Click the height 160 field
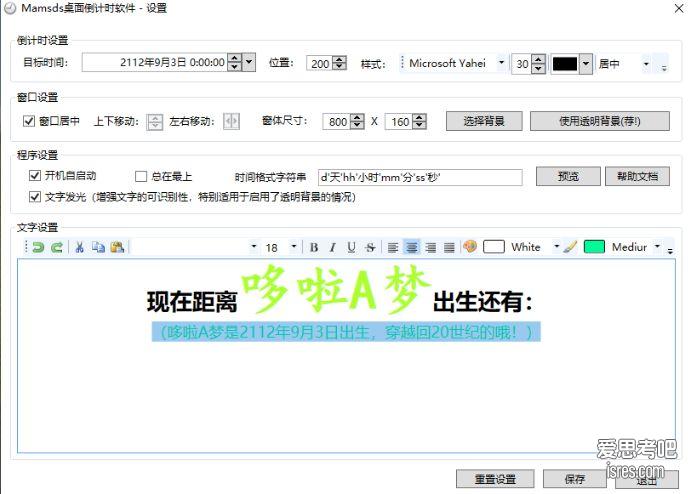 399,122
